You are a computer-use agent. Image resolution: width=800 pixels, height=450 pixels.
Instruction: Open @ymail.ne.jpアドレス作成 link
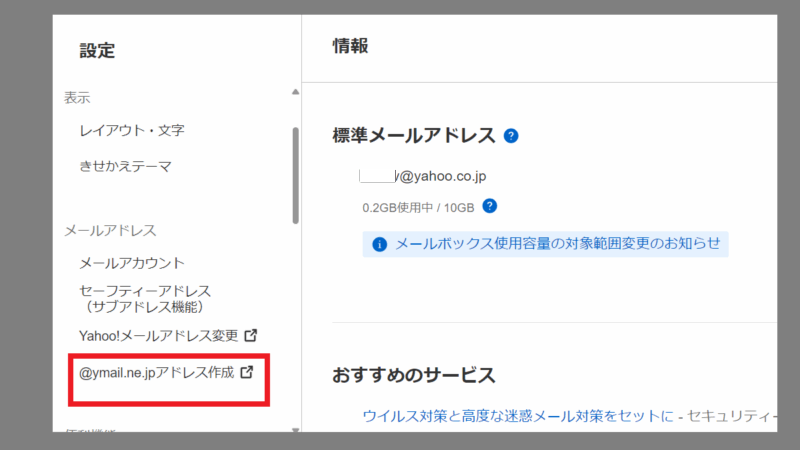(157, 372)
